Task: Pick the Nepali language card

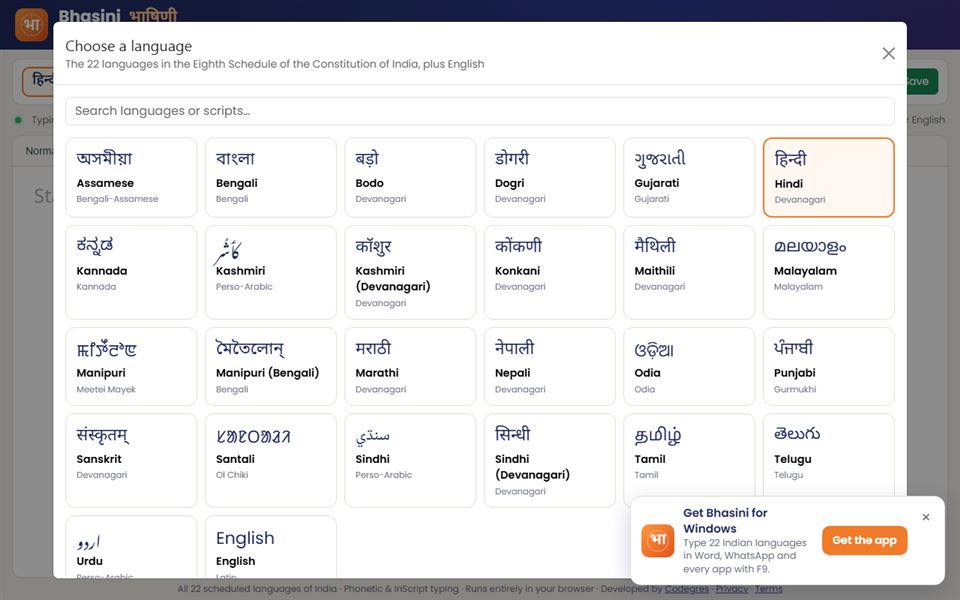Action: pyautogui.click(x=550, y=366)
